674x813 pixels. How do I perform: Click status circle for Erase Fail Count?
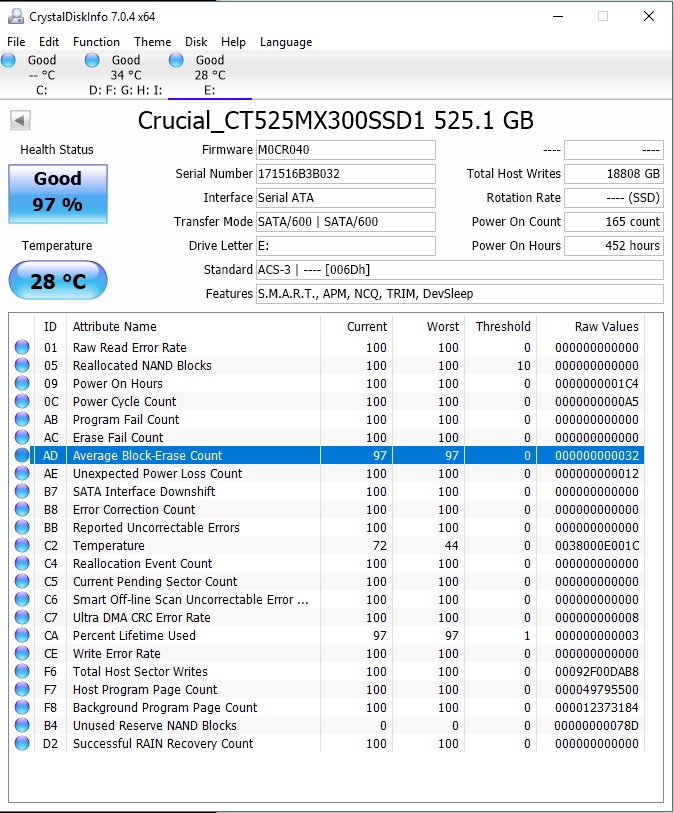22,437
